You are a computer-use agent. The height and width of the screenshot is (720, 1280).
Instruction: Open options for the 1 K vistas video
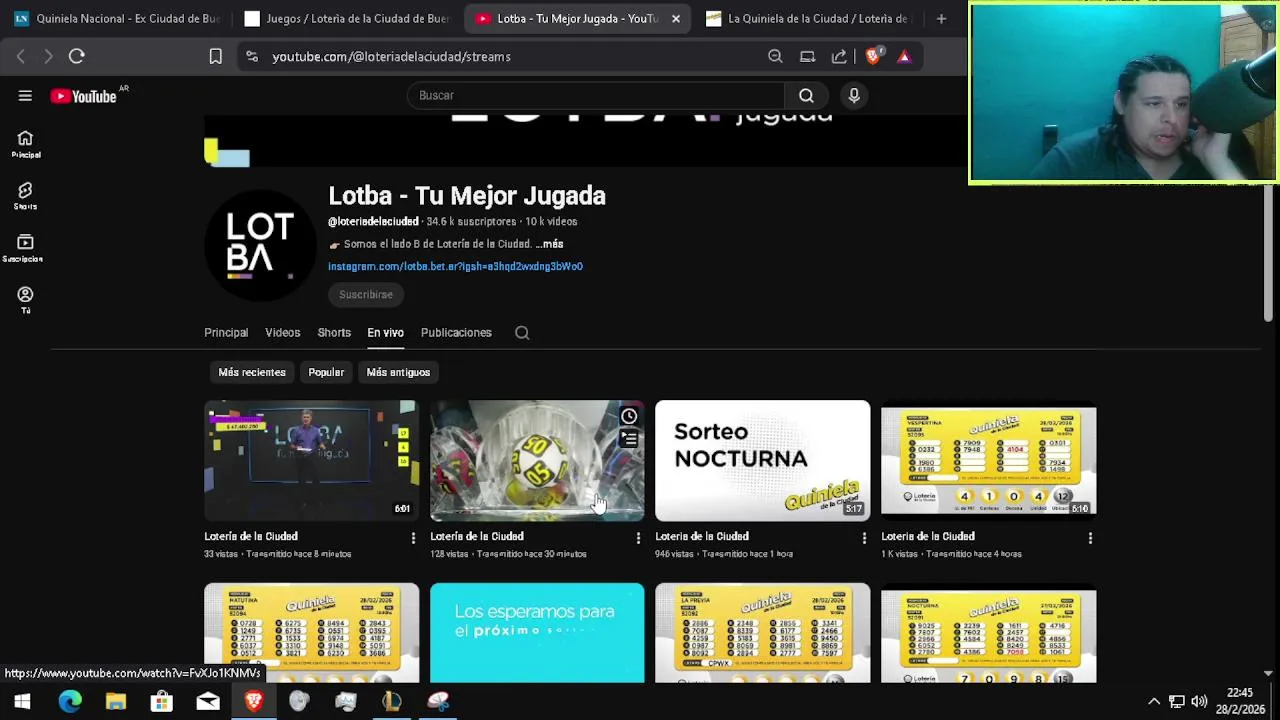pyautogui.click(x=1090, y=538)
